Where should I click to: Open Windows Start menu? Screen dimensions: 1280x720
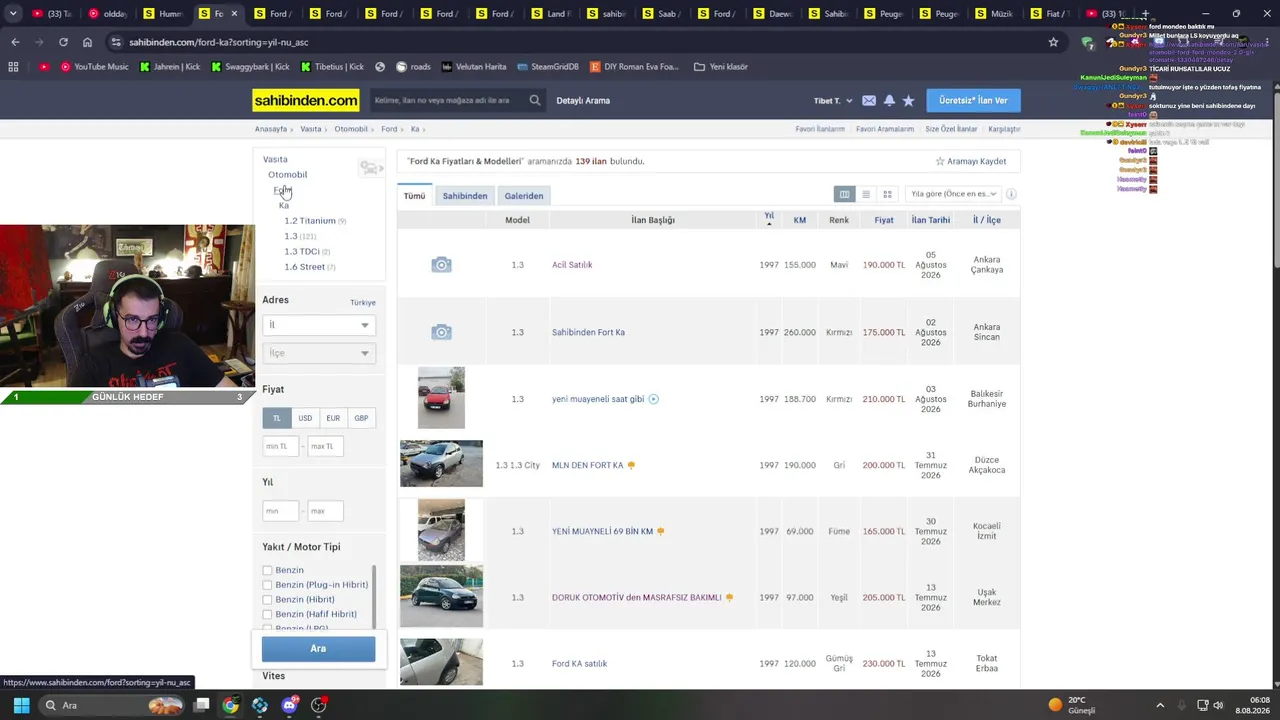coord(21,705)
